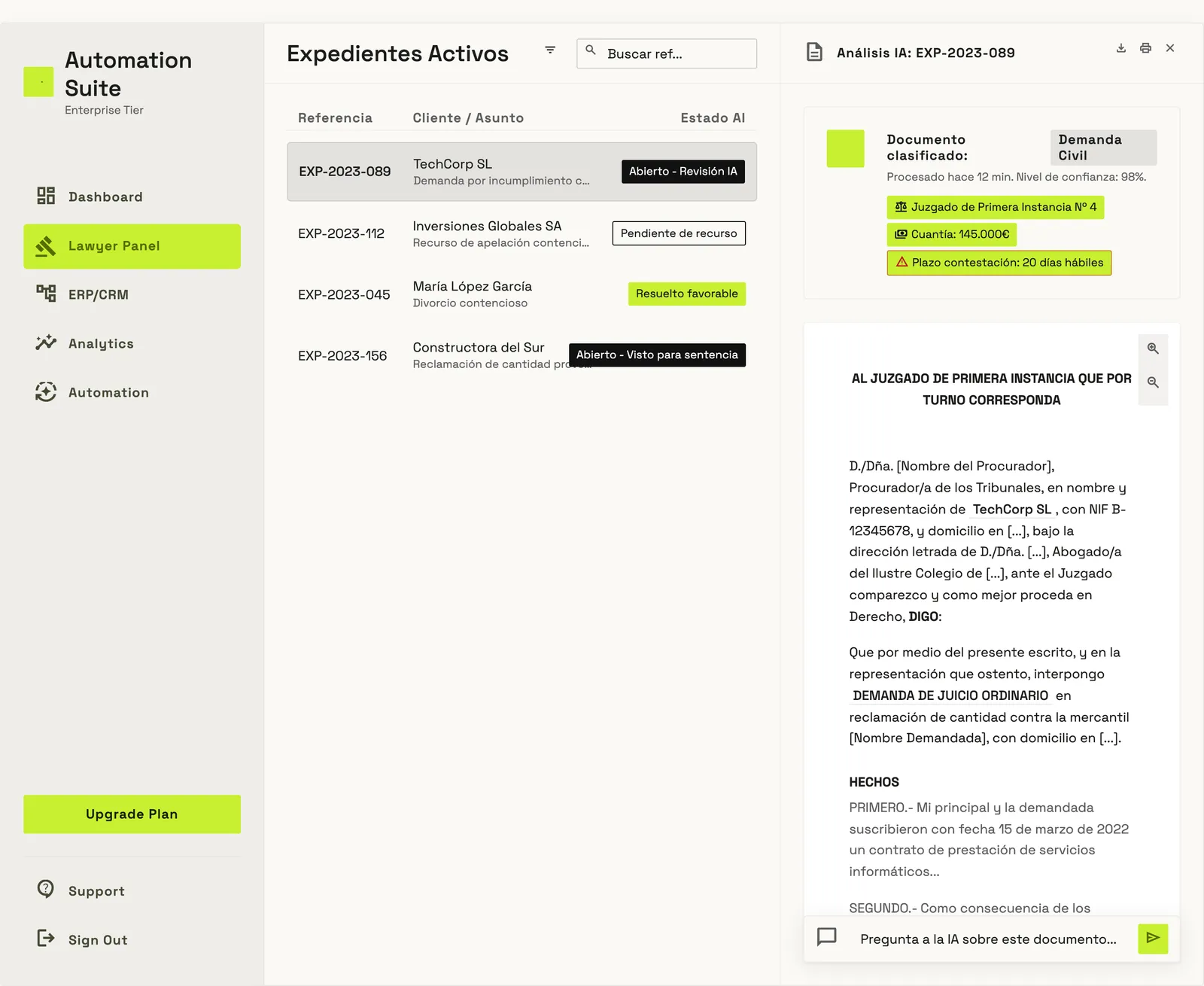
Task: Click the Divorcio contencioso subject text
Action: (470, 303)
